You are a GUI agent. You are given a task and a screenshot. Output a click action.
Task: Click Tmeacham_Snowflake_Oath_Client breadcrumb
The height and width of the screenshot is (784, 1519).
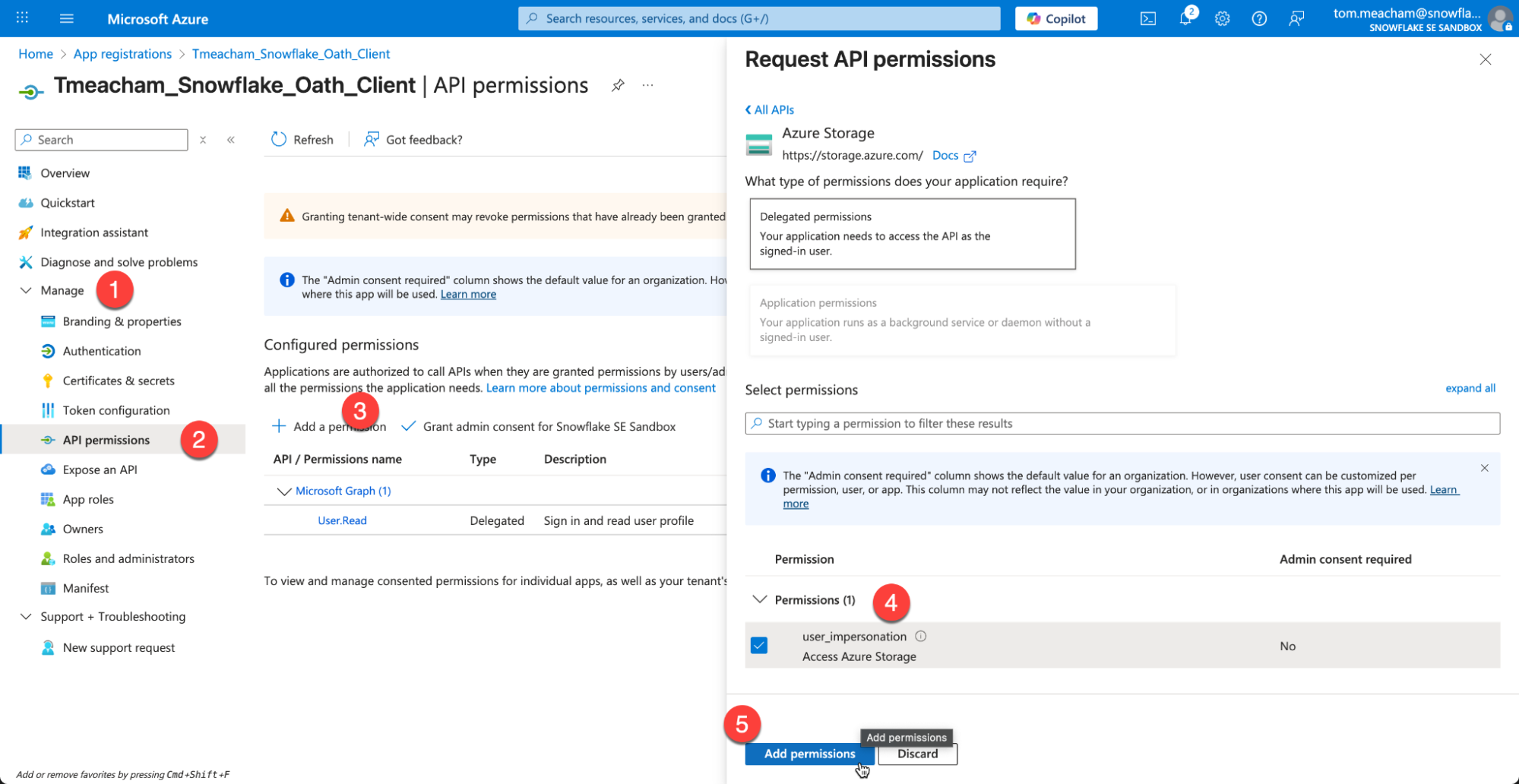point(291,54)
